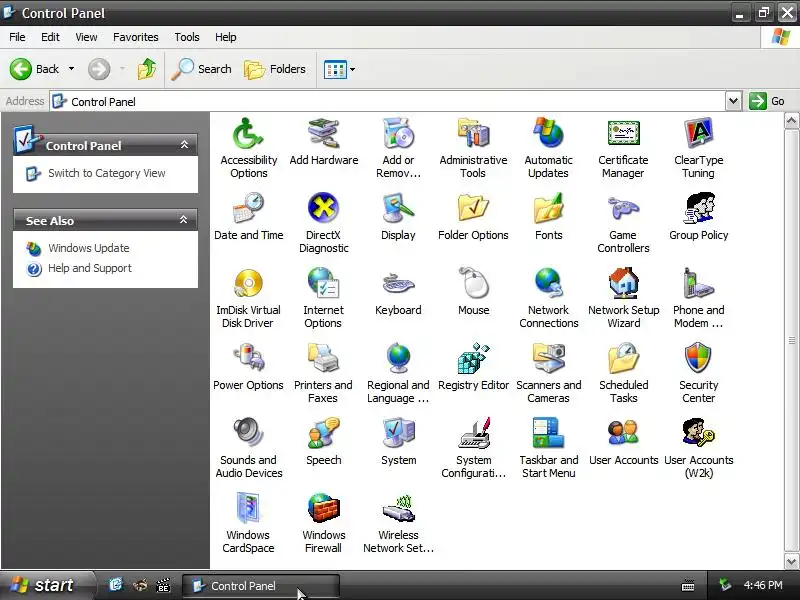Image resolution: width=800 pixels, height=600 pixels.
Task: Open Group Policy icon
Action: click(698, 217)
